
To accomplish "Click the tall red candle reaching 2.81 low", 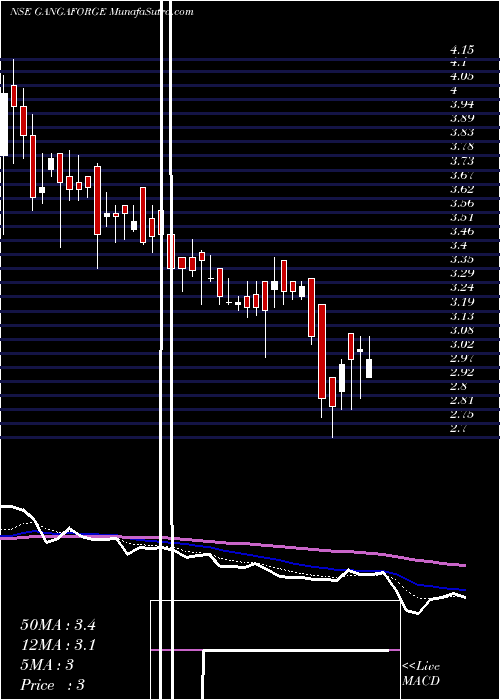I will click(322, 351).
